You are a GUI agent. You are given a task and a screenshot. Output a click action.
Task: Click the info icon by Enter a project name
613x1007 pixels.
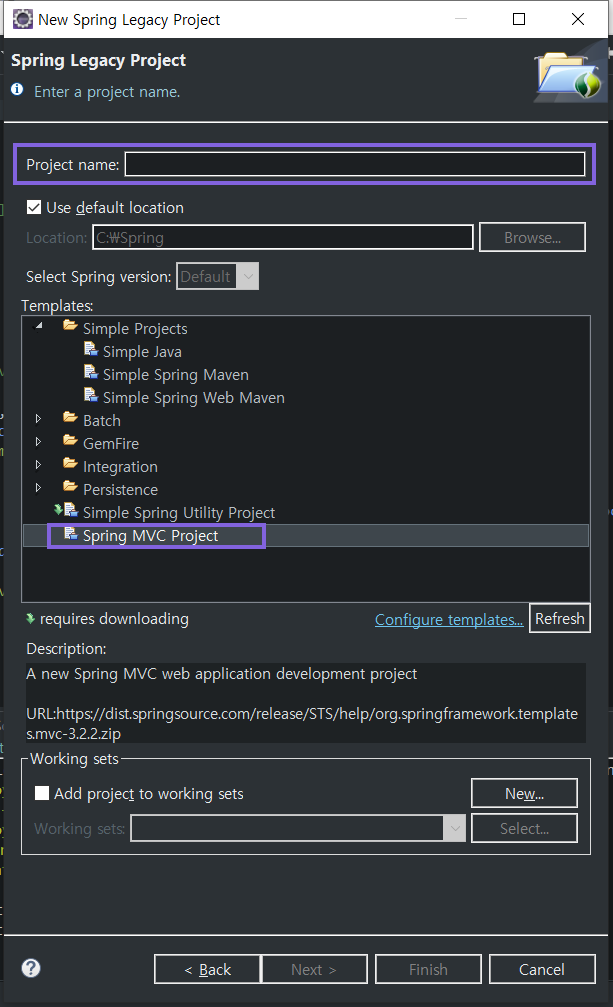click(17, 89)
